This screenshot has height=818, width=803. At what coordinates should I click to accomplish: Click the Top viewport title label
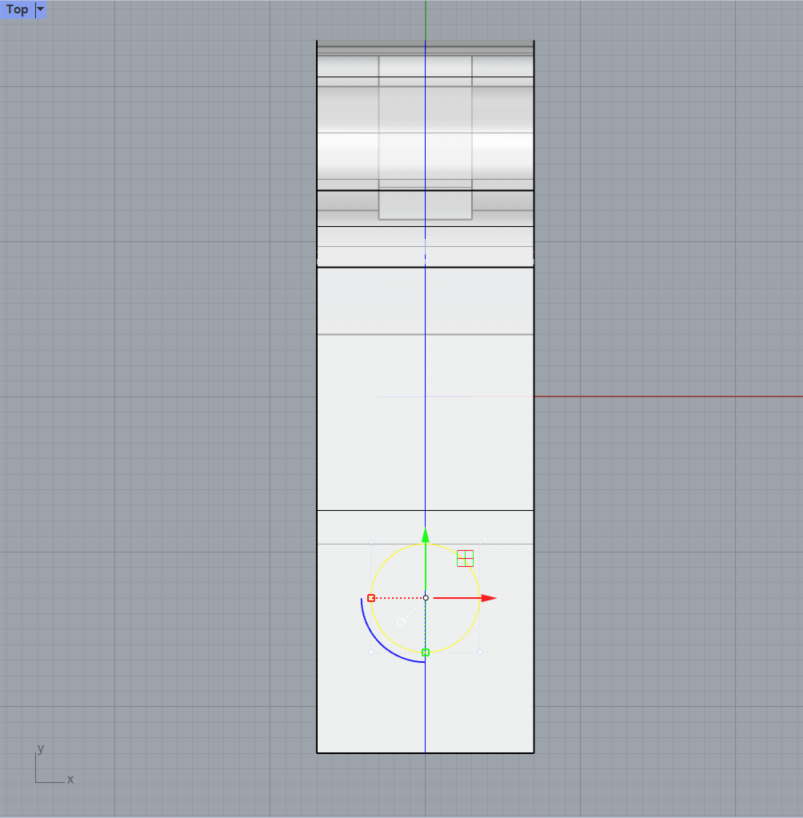[17, 9]
